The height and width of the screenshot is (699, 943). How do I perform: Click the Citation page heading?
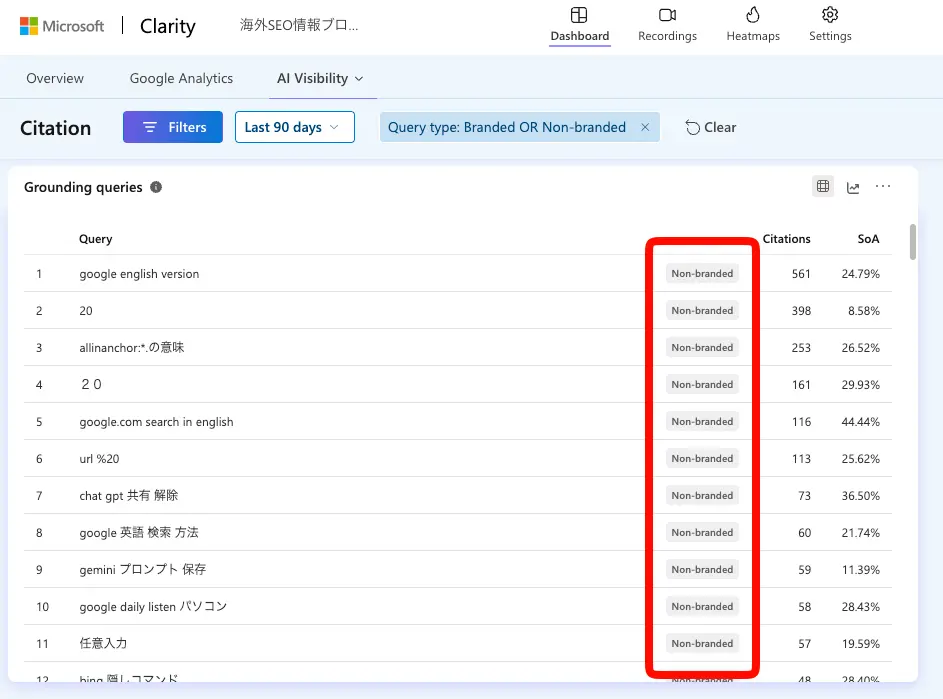coord(55,128)
